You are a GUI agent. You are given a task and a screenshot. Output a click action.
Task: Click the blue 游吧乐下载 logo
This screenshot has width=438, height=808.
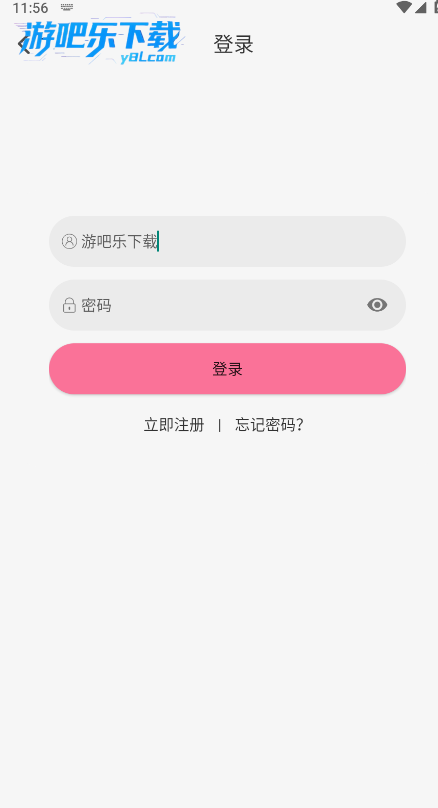100,39
